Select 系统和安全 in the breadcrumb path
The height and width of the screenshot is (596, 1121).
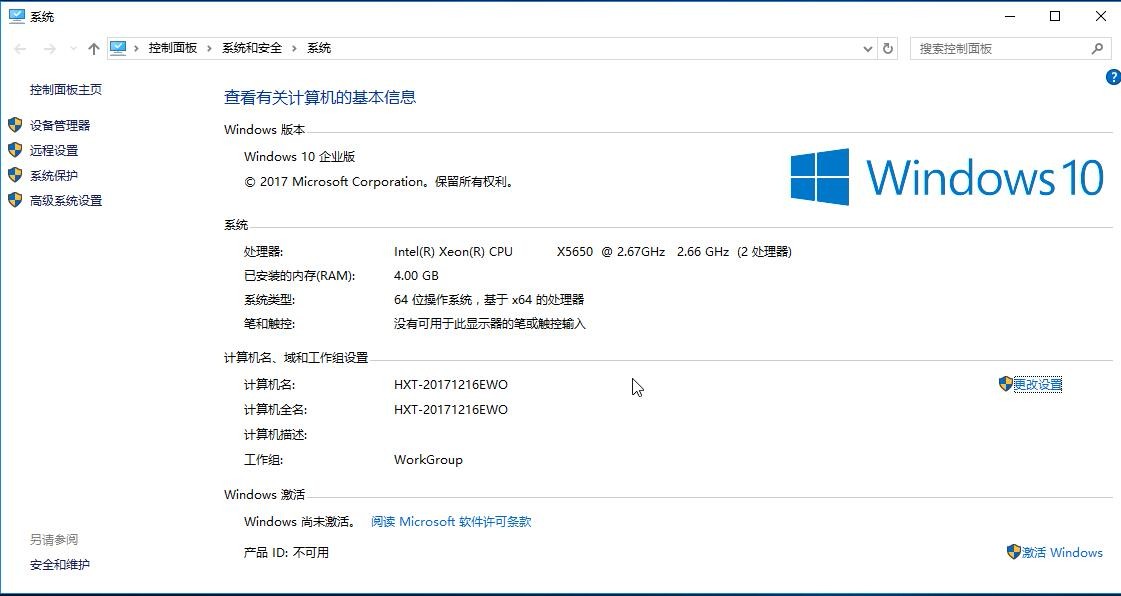point(252,48)
